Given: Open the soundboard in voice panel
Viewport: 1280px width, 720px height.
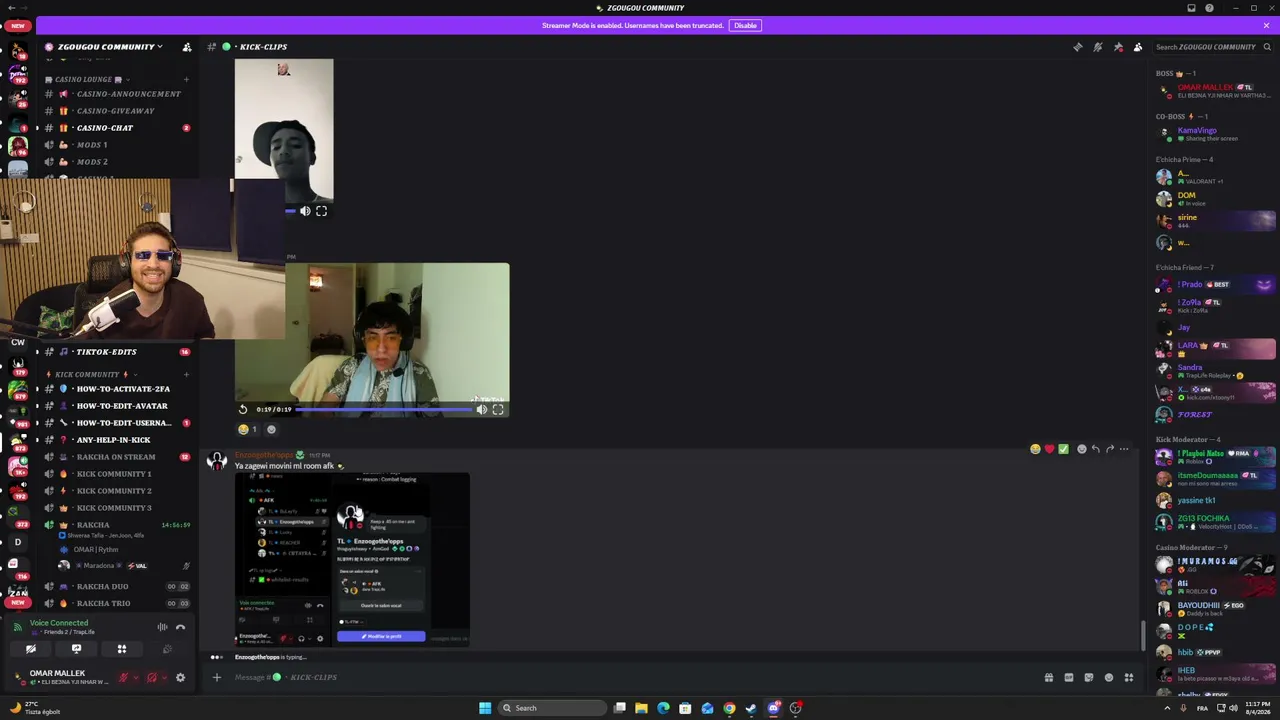Looking at the screenshot, I should (x=167, y=649).
